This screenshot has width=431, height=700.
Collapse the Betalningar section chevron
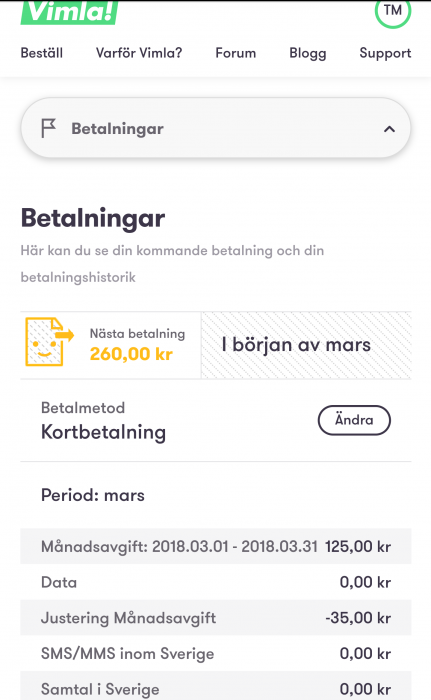point(389,129)
